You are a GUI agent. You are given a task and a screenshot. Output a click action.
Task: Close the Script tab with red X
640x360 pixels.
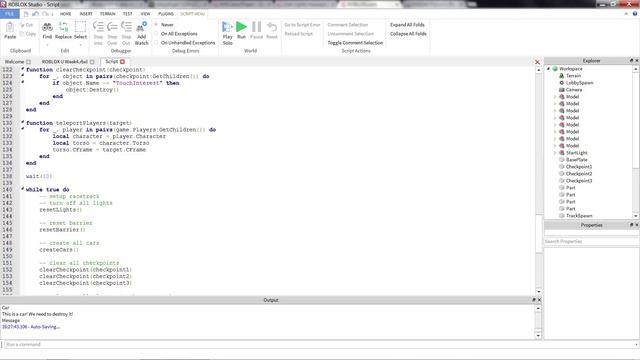(x=122, y=62)
